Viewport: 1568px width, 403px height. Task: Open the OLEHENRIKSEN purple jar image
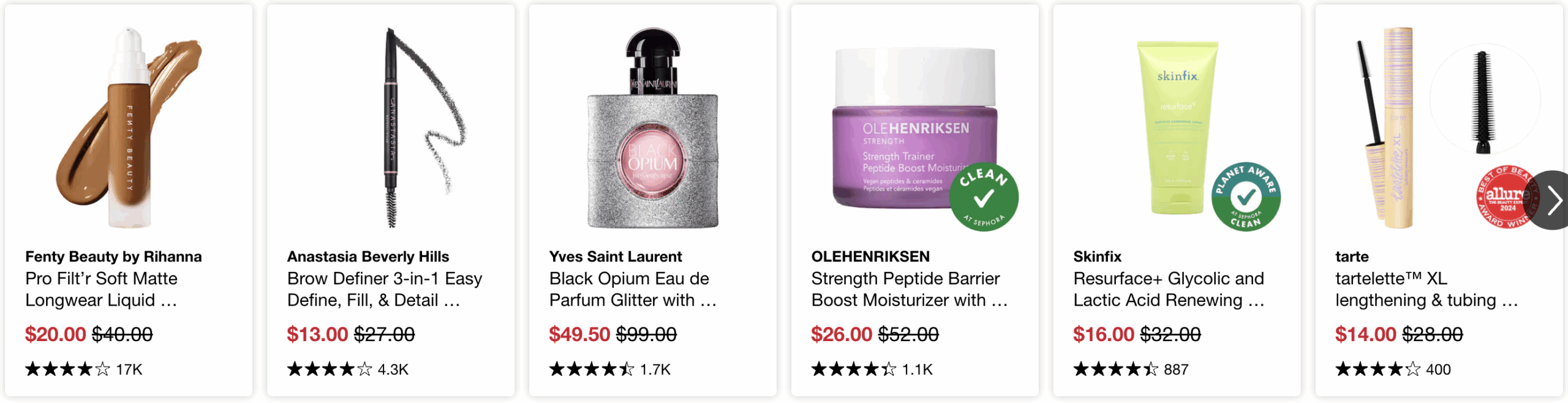(915, 127)
